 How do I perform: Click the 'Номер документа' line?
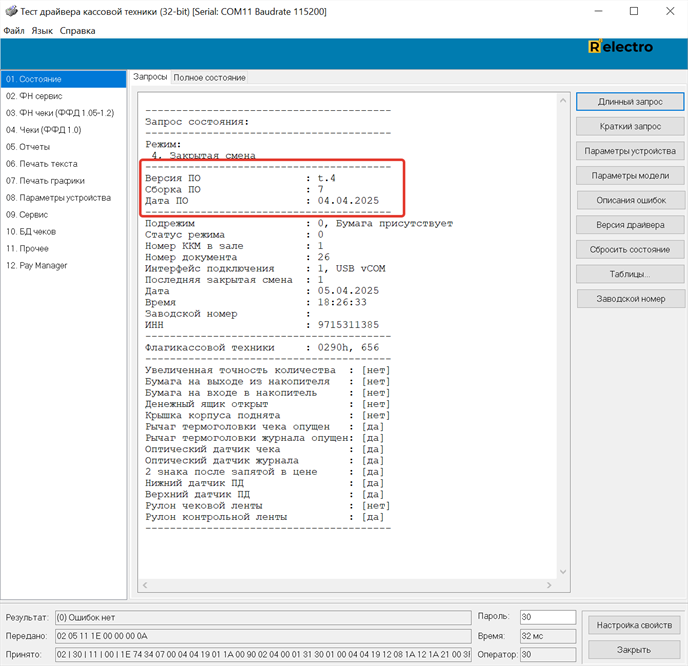(x=237, y=257)
